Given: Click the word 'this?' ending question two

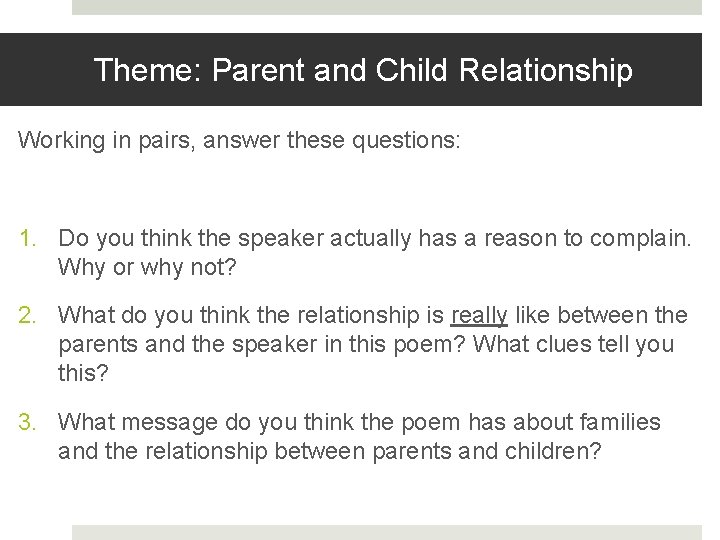Looking at the screenshot, I should point(85,374).
